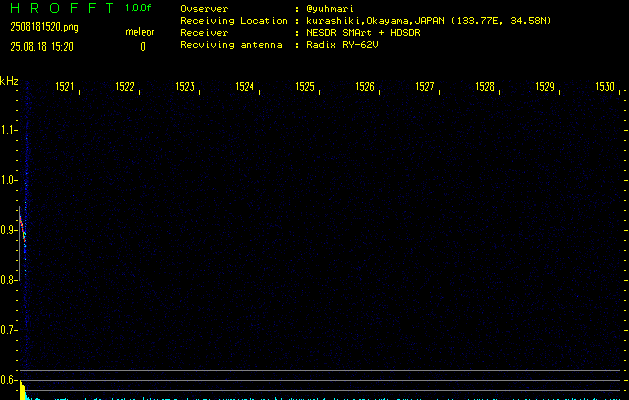Click the Receiving Location label
The image size is (629, 400).
234,21
